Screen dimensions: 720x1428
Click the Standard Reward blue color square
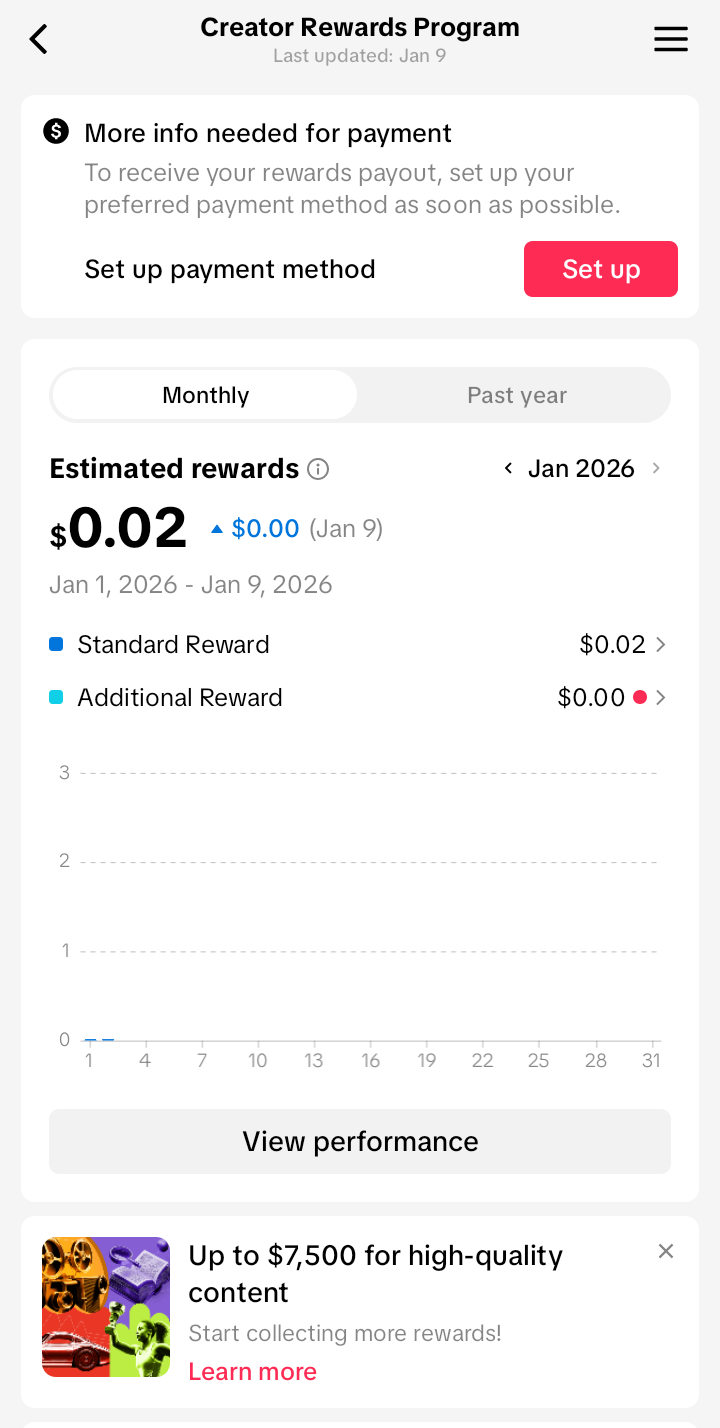(57, 645)
